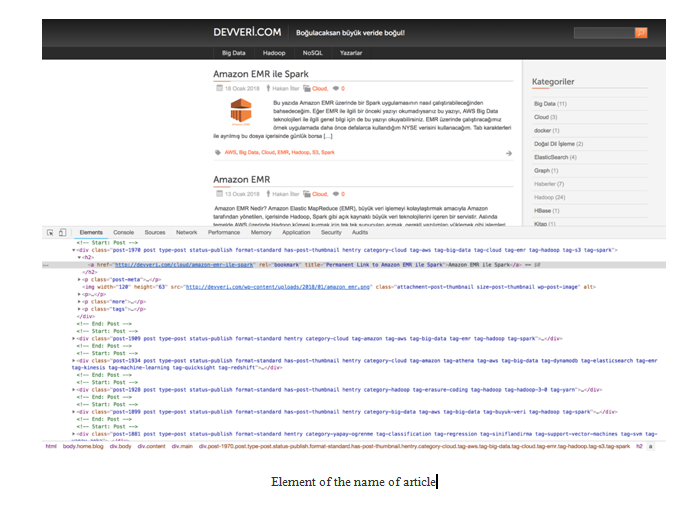The height and width of the screenshot is (512, 699).
Task: Collapse the h2 node in DOM tree
Action: pos(79,258)
